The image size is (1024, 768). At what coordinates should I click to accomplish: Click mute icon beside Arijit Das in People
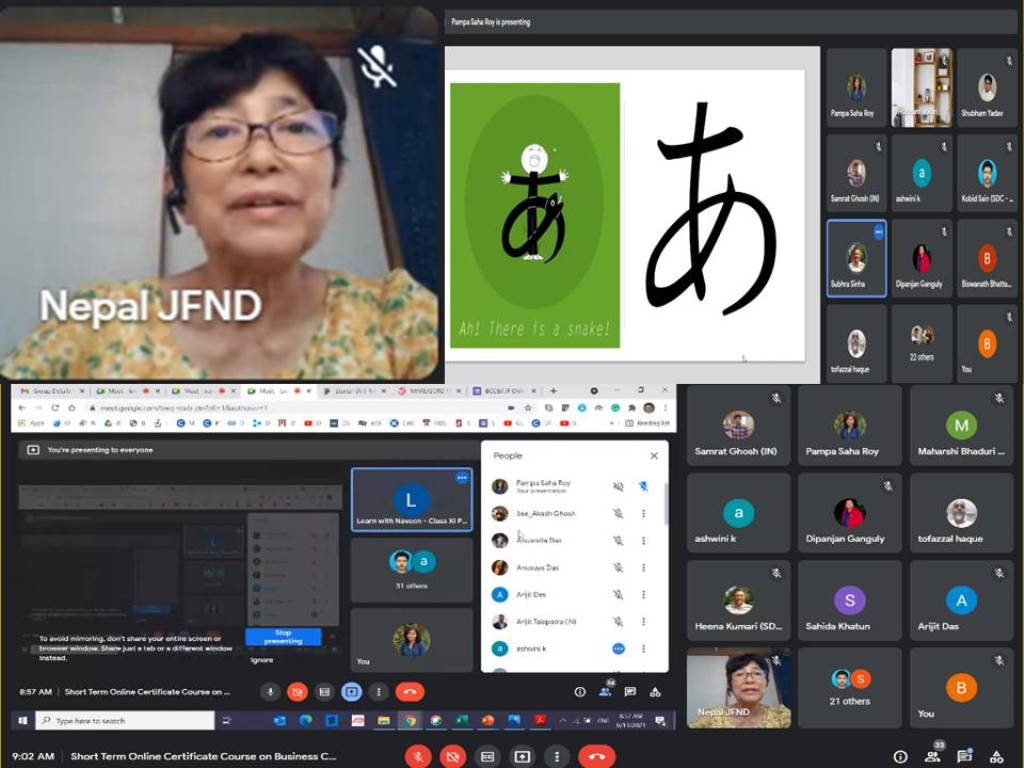pyautogui.click(x=618, y=595)
